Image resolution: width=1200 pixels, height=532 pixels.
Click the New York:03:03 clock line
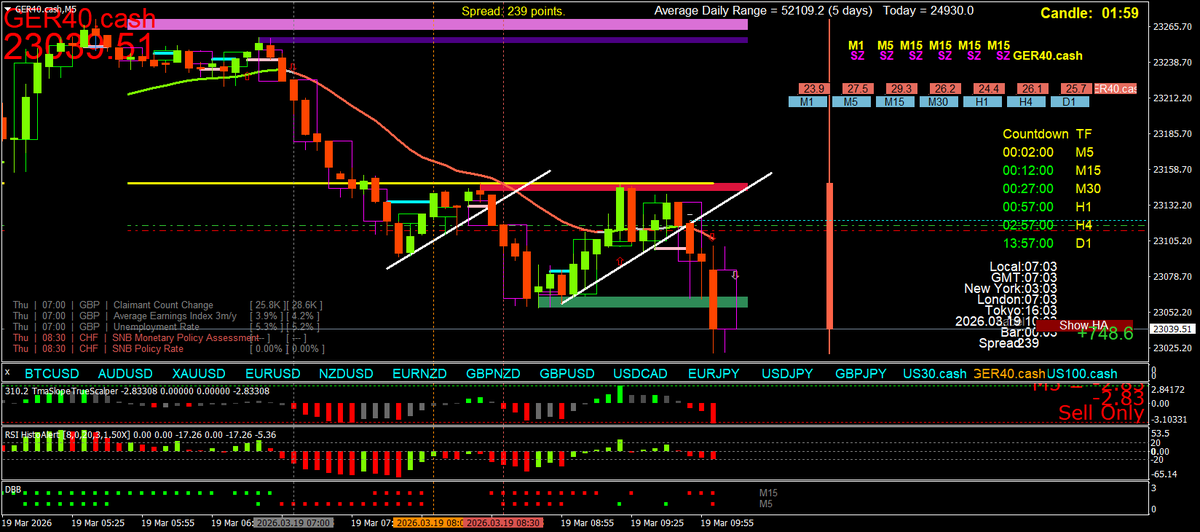point(1009,288)
